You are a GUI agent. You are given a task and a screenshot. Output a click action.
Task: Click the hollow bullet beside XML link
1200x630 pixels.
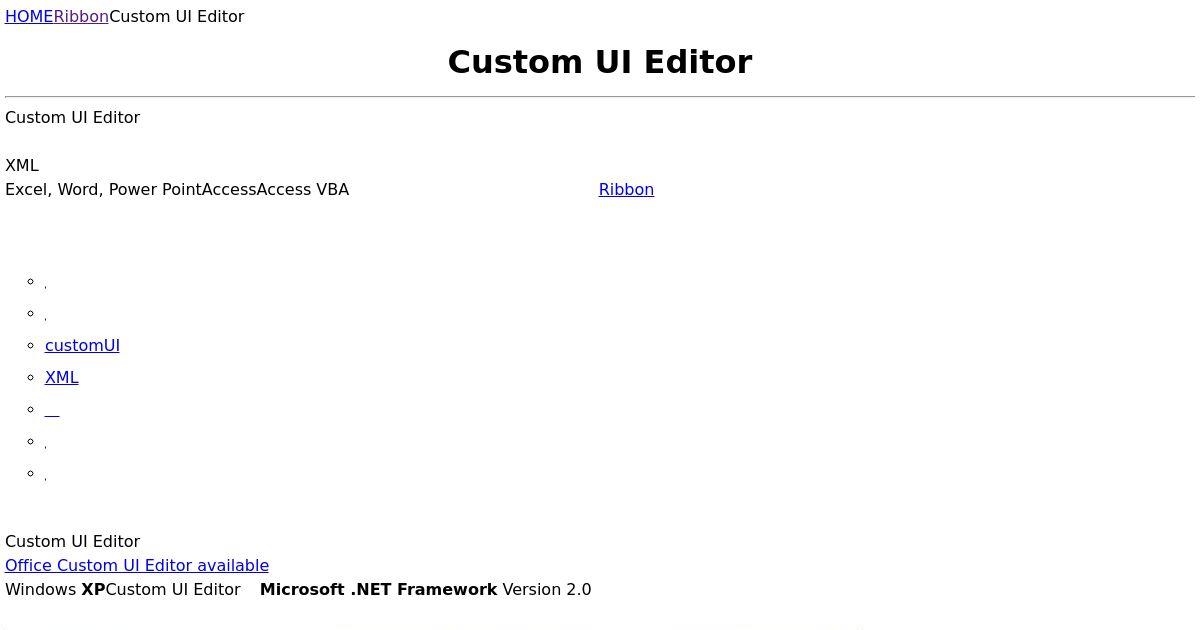coord(31,377)
